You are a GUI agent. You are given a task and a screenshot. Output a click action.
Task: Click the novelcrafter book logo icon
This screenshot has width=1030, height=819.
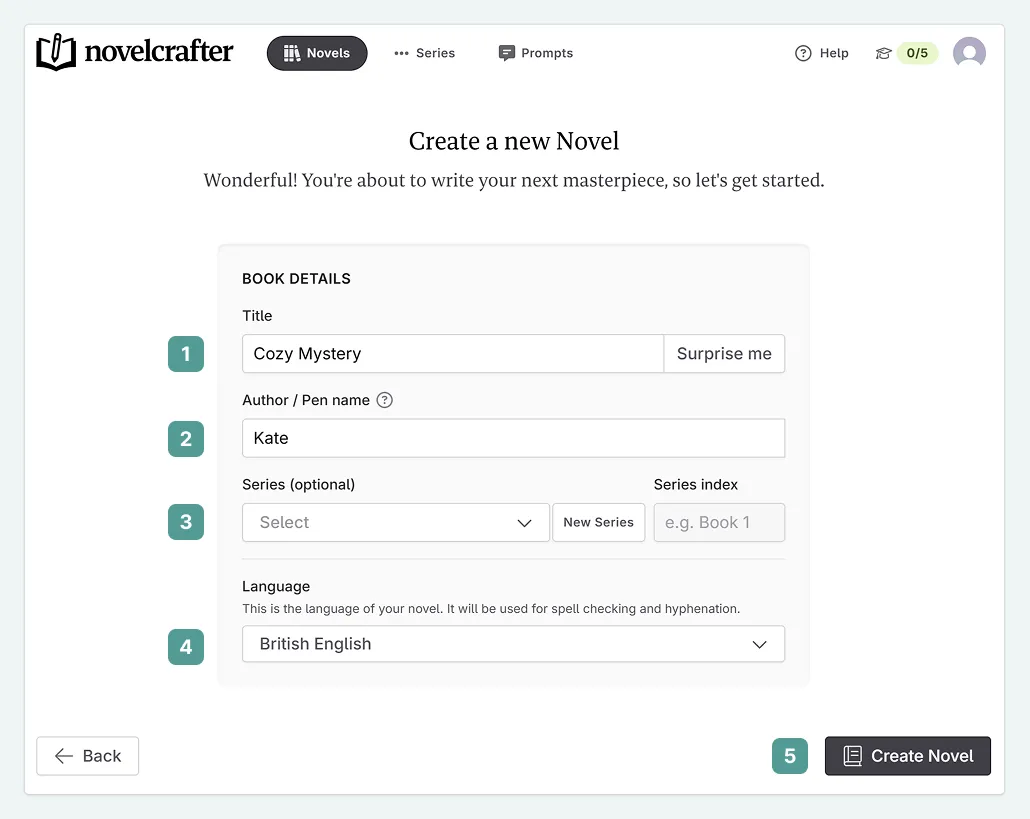point(56,53)
